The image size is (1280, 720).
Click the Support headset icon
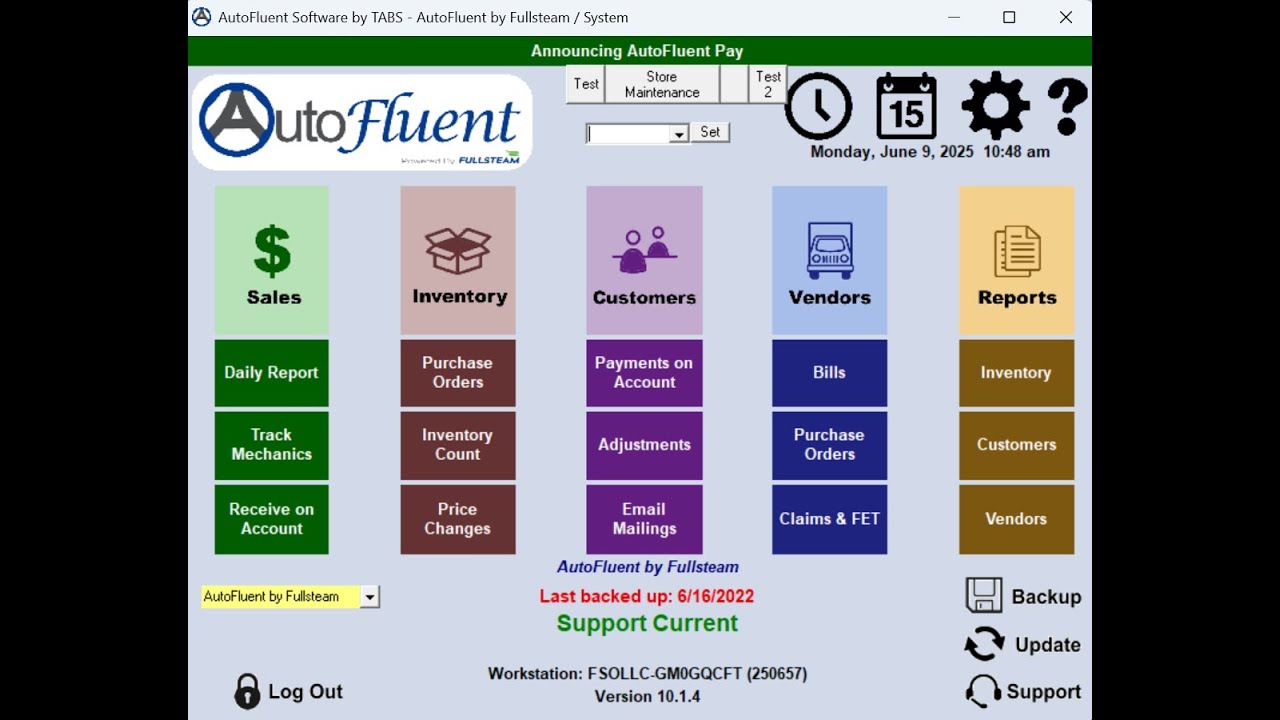coord(984,691)
